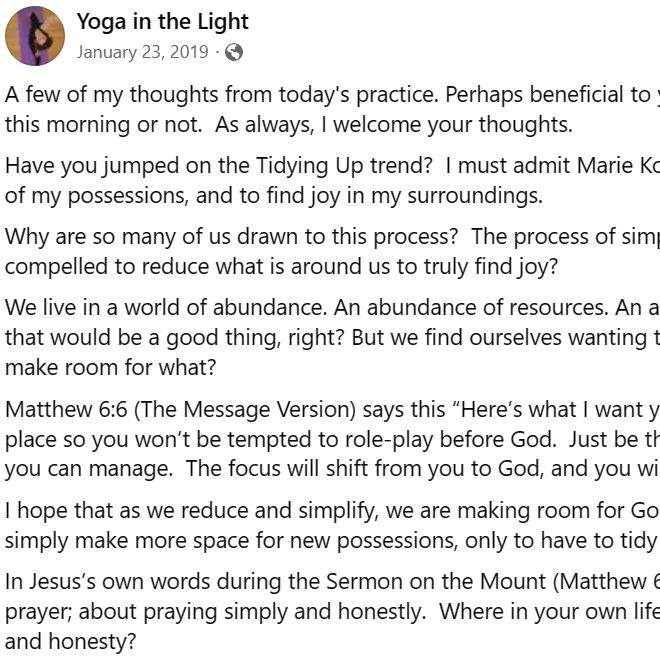Click the line "compelled to reduce what is around us"
Image resolution: width=660 pixels, height=660 pixels.
[x=281, y=267]
